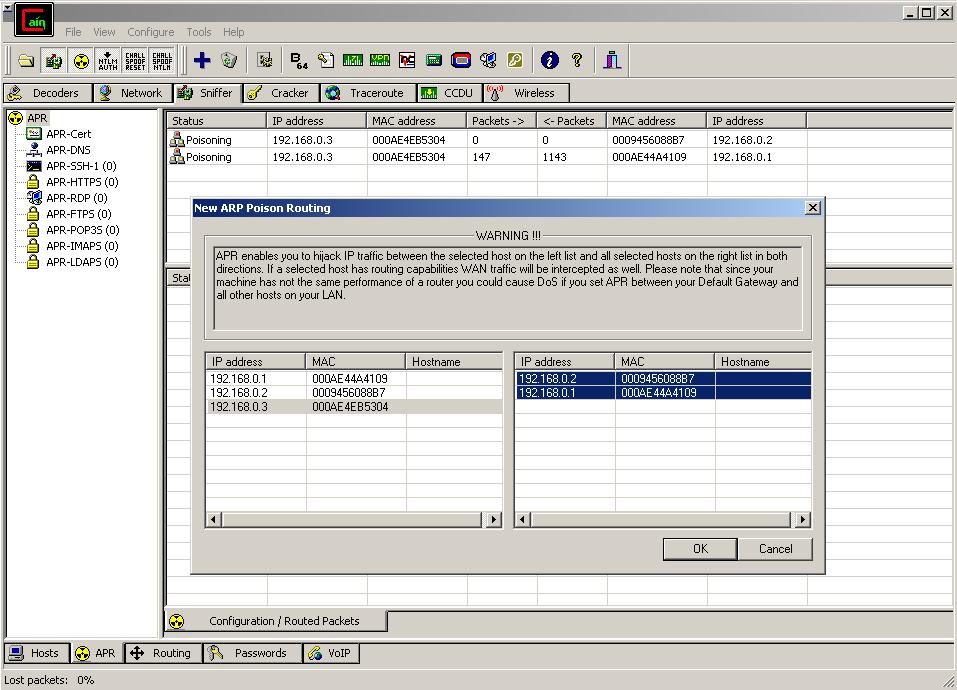The height and width of the screenshot is (690, 957).
Task: Click the key-and-document decoder icon
Action: coord(326,60)
